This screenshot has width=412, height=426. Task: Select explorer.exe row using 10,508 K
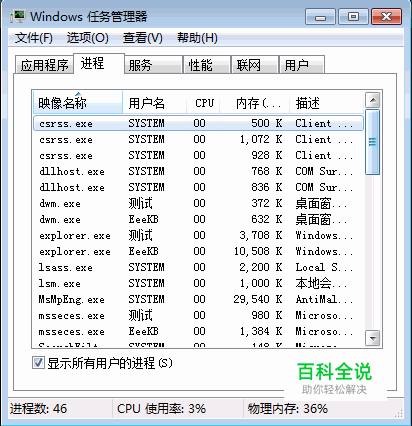tap(198, 251)
